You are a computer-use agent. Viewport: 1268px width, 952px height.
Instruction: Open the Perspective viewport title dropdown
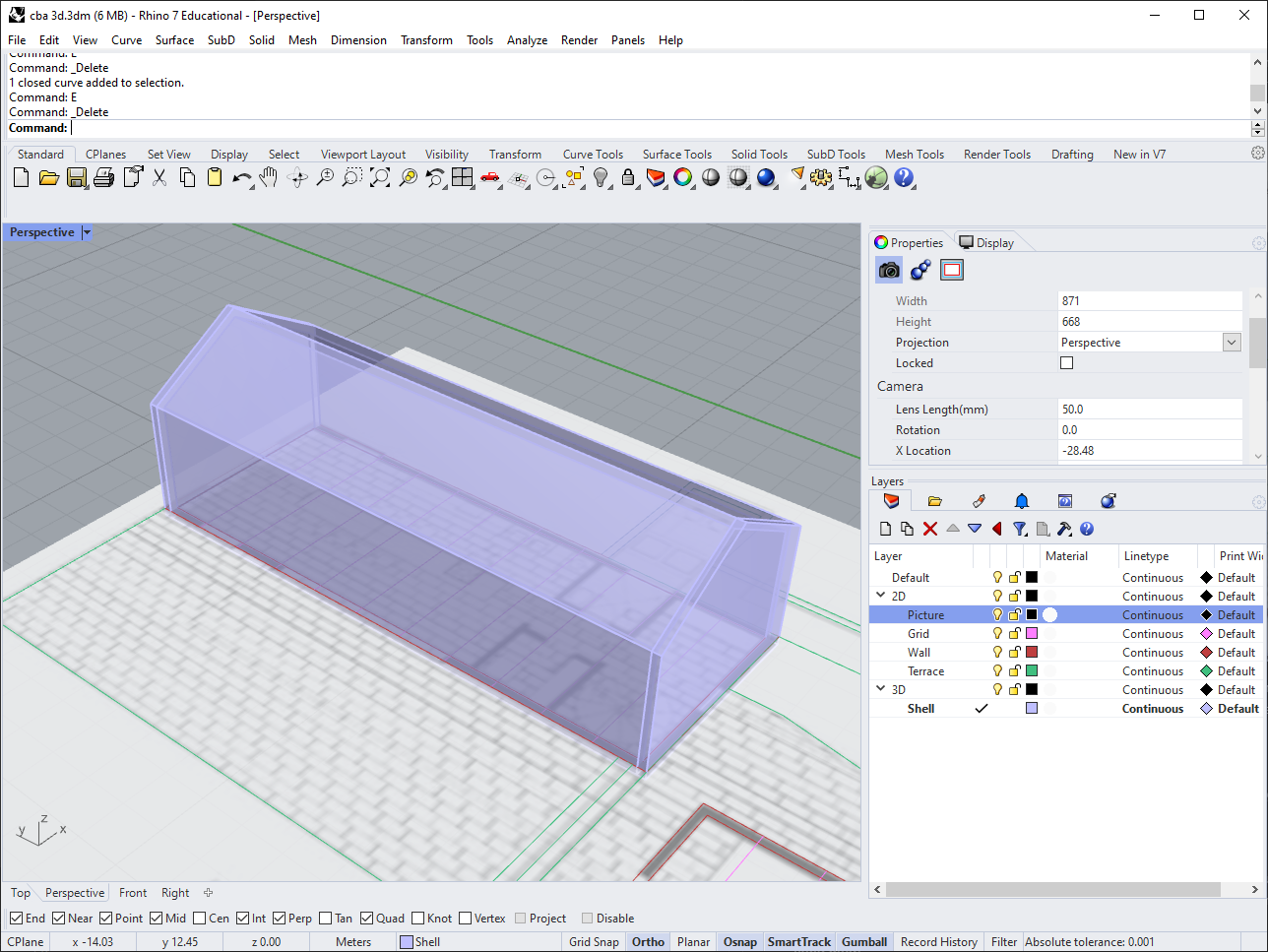click(87, 232)
